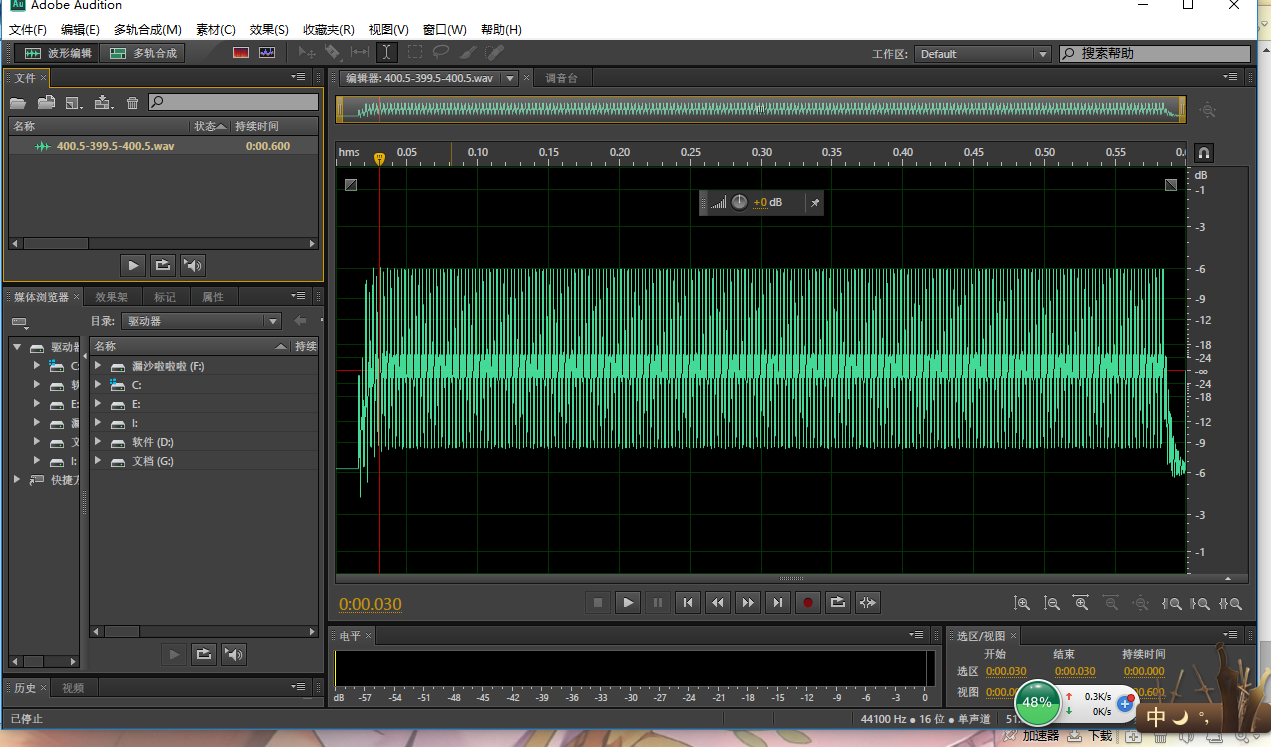The width and height of the screenshot is (1271, 747).
Task: Expand the 软件 (D:) drive
Action: pos(98,442)
